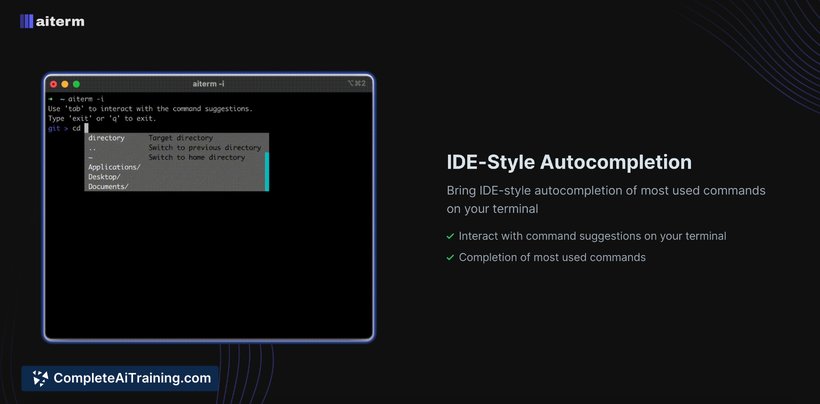Click 'Switch to previous directory' description

point(204,148)
